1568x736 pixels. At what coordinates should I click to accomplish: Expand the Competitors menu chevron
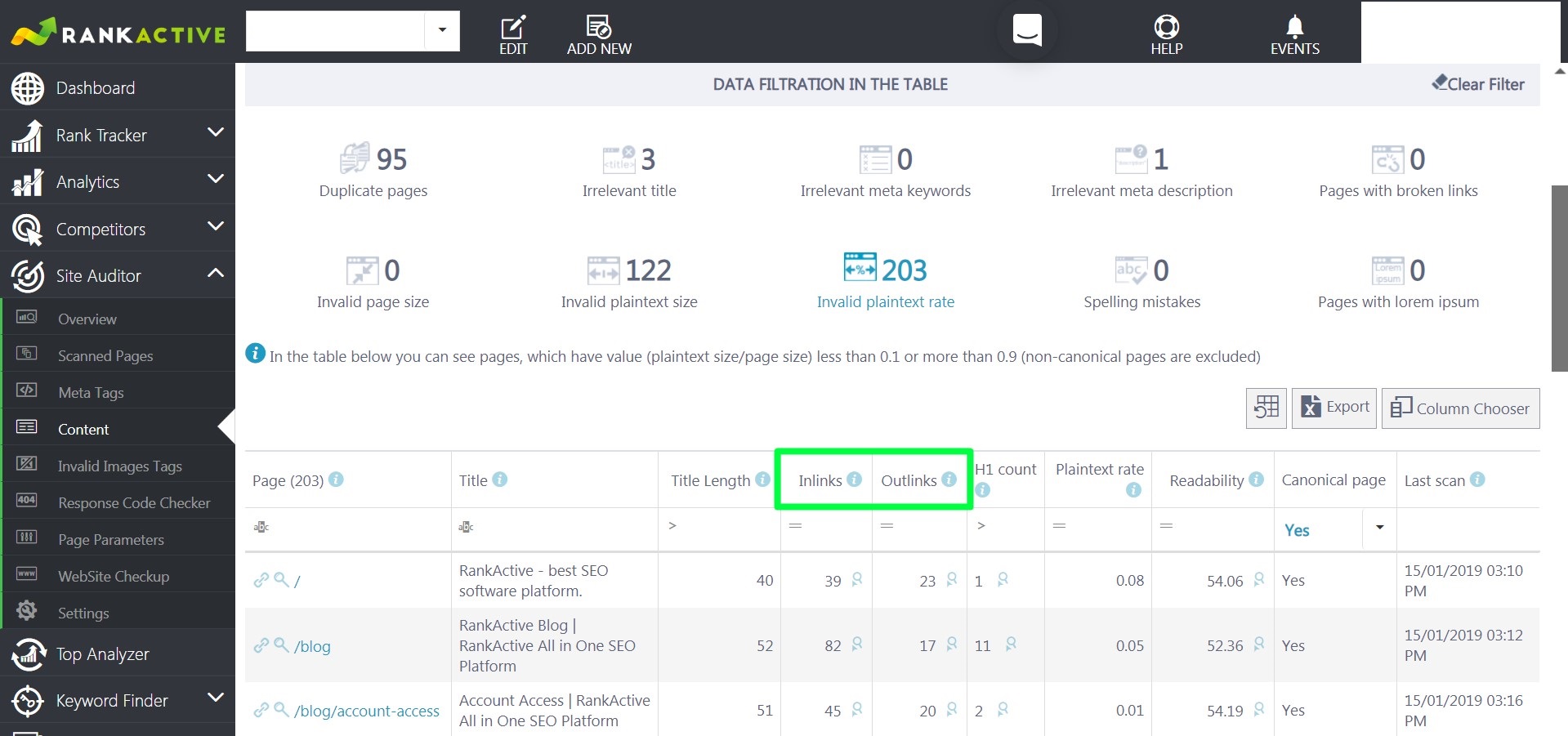click(x=216, y=226)
